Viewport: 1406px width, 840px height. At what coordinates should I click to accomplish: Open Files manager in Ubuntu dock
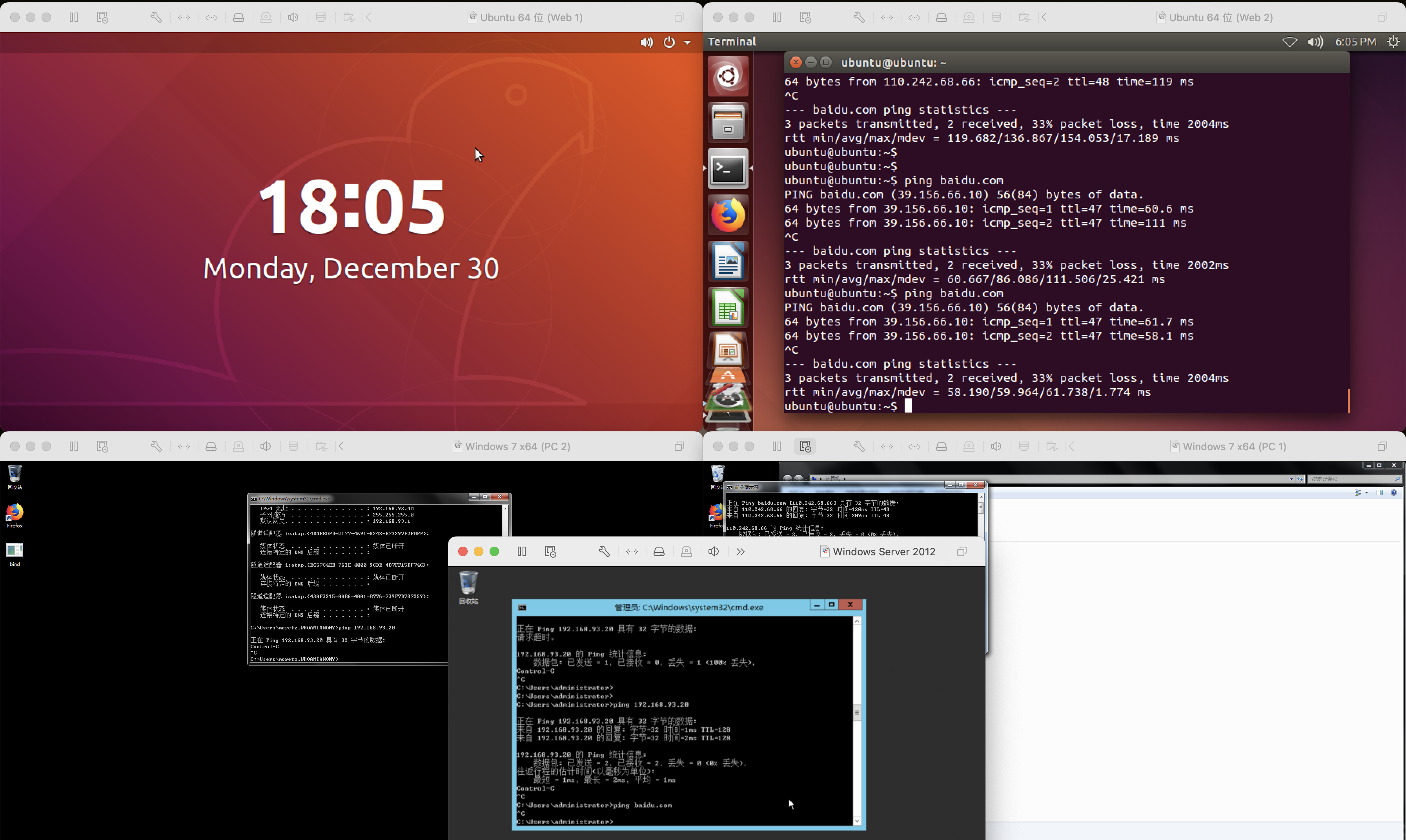click(x=728, y=122)
